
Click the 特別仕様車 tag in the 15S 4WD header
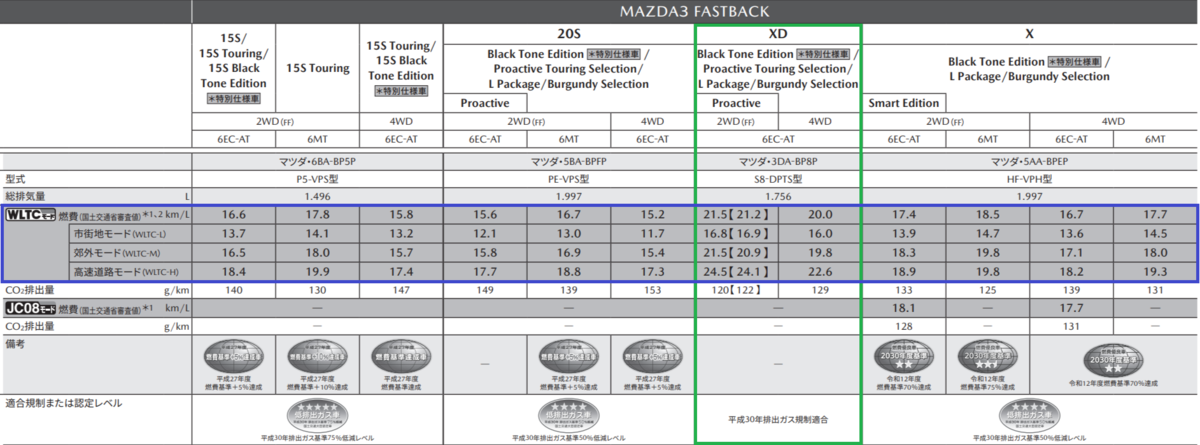click(x=401, y=91)
